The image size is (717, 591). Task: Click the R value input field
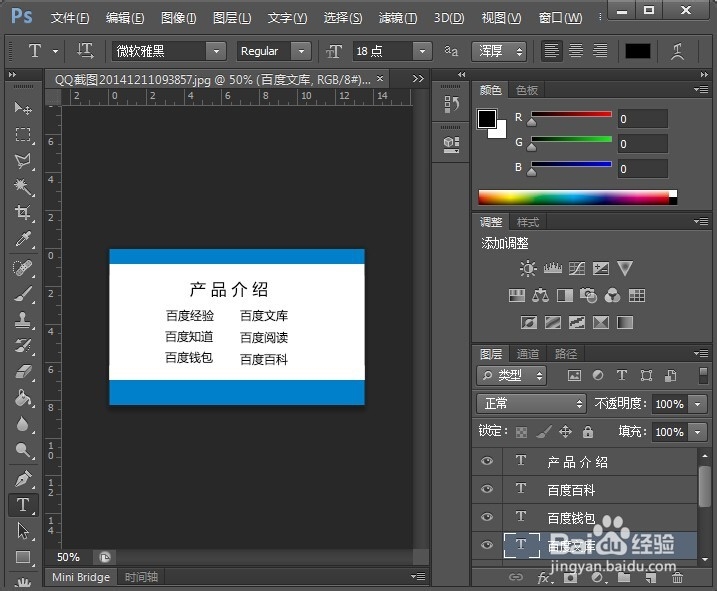tap(642, 119)
